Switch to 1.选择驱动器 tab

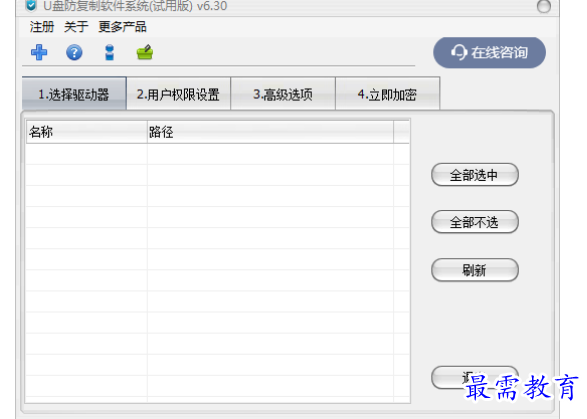click(74, 94)
